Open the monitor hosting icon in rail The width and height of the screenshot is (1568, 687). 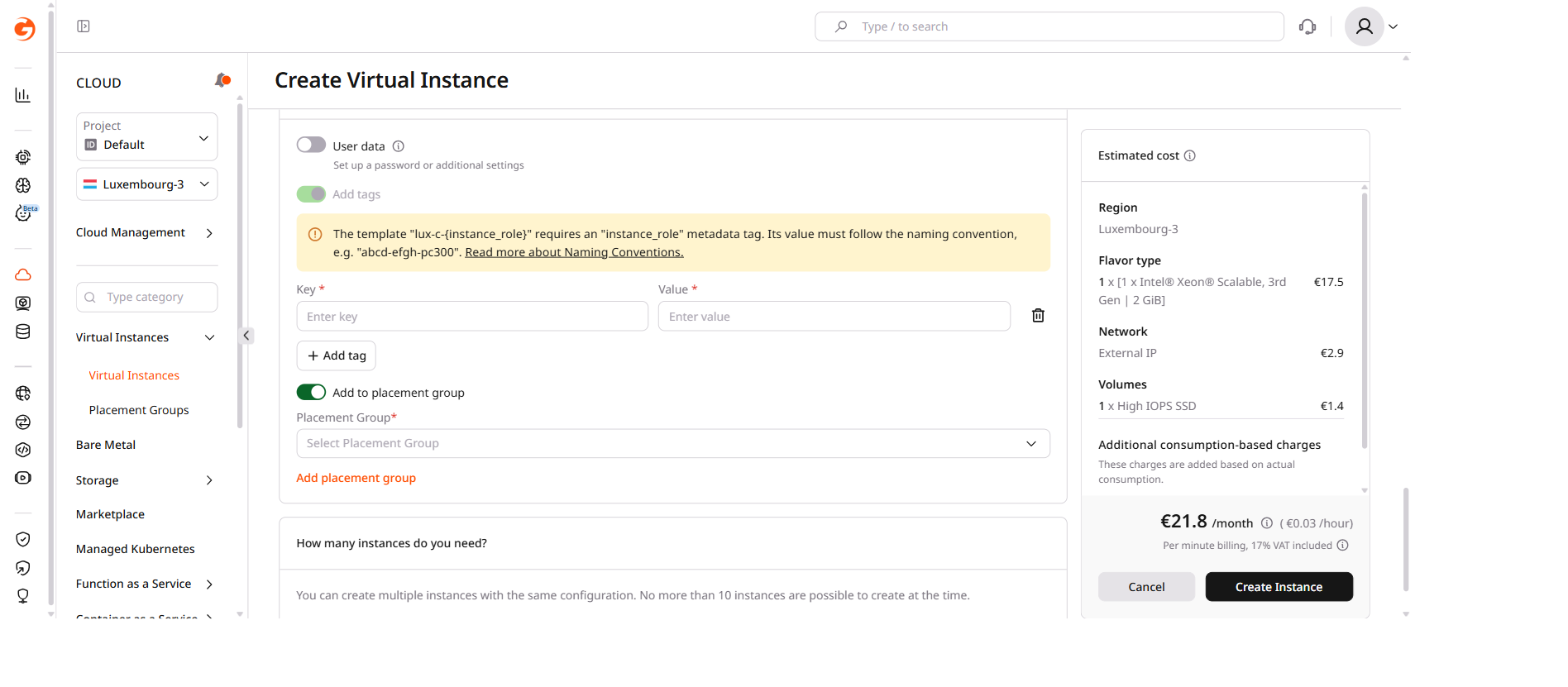23,303
